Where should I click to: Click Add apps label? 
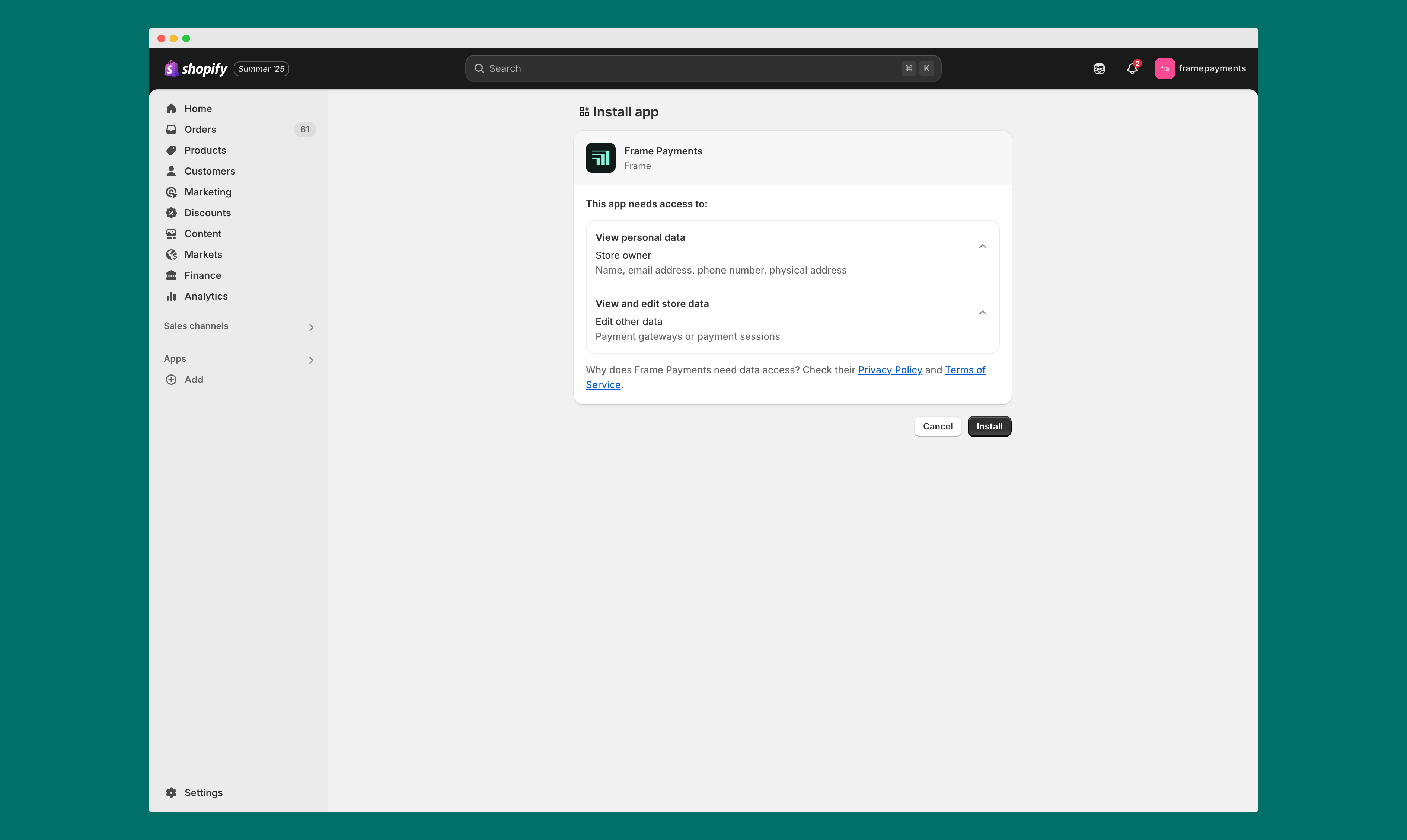[194, 380]
